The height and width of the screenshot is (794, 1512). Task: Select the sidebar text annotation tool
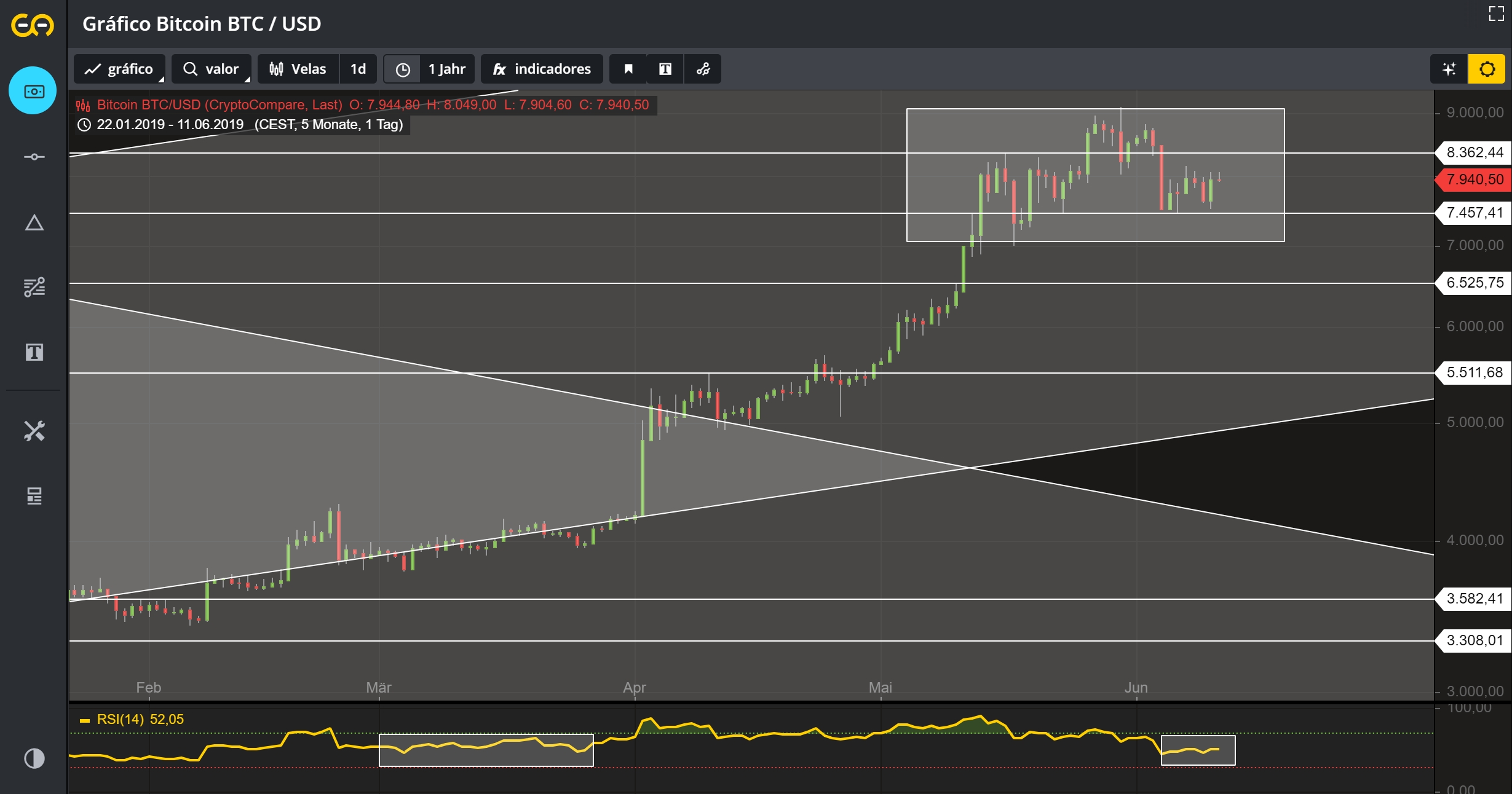pos(34,352)
